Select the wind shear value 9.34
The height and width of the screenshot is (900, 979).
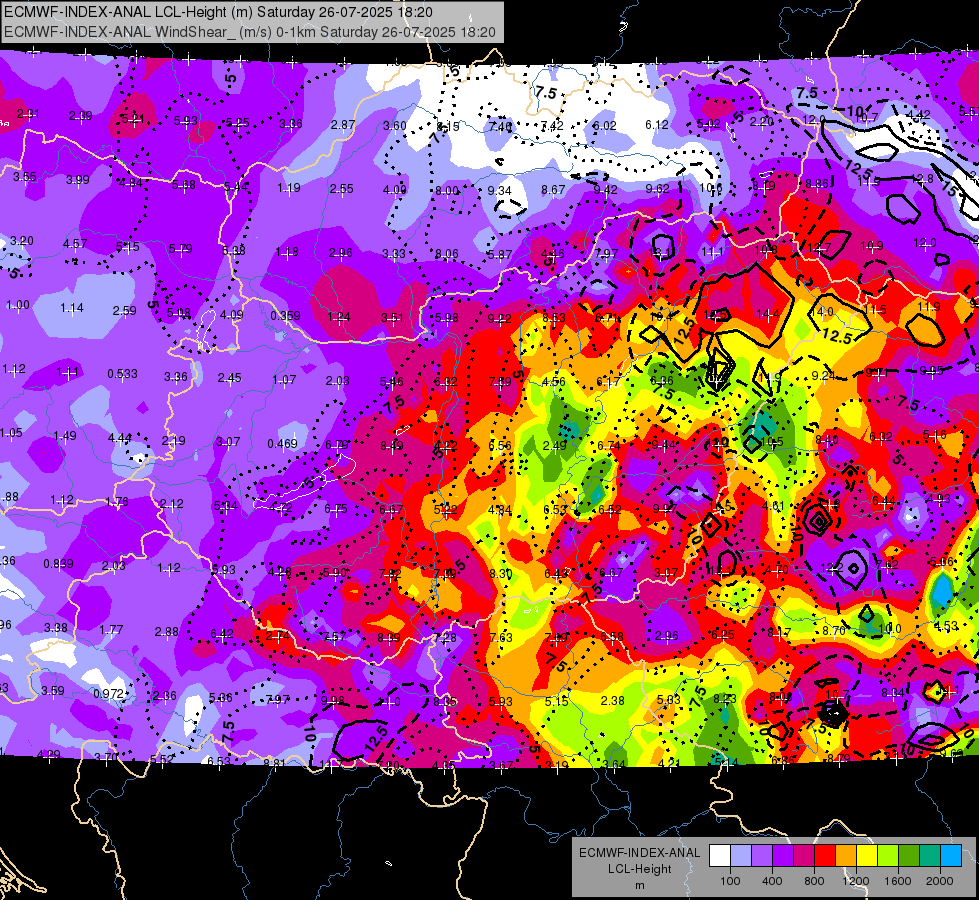pyautogui.click(x=499, y=190)
